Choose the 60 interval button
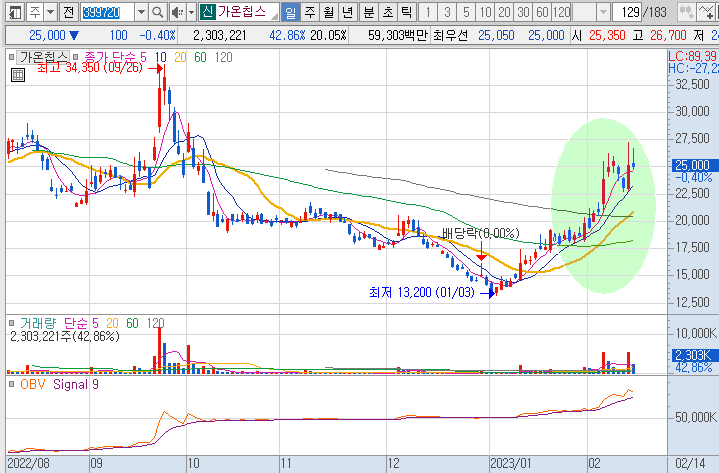 pos(542,12)
